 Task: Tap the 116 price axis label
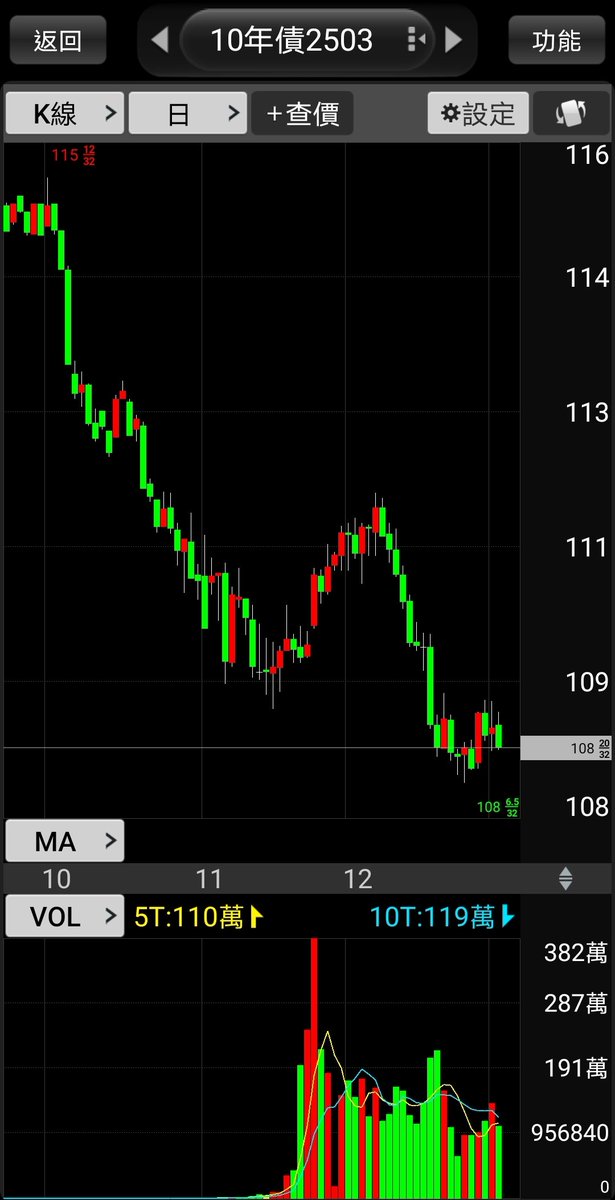587,154
